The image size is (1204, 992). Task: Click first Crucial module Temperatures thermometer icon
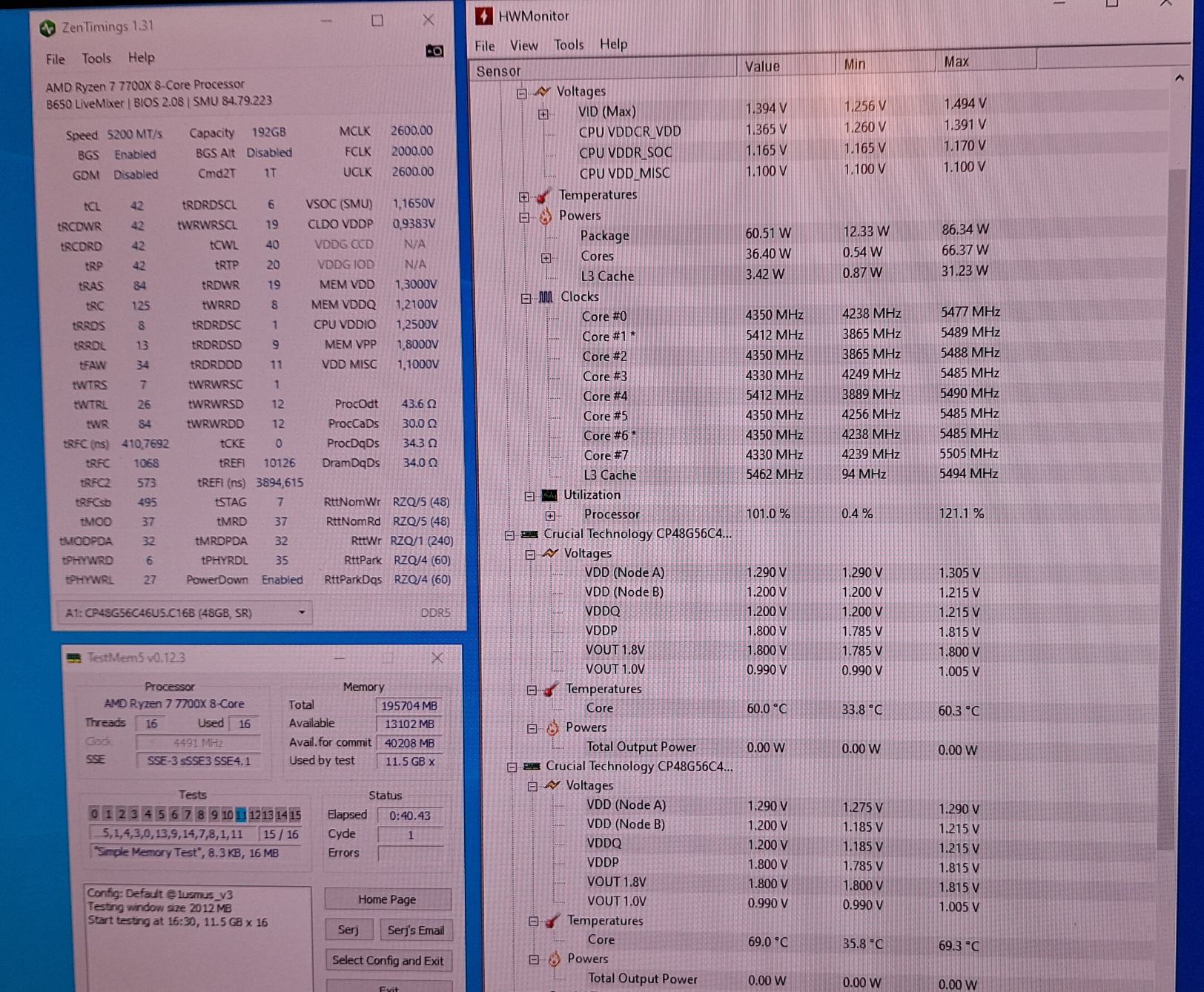tap(550, 690)
